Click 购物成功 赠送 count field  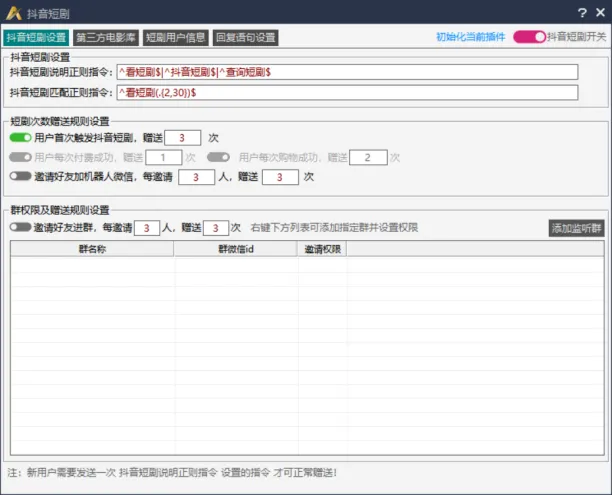coord(368,157)
